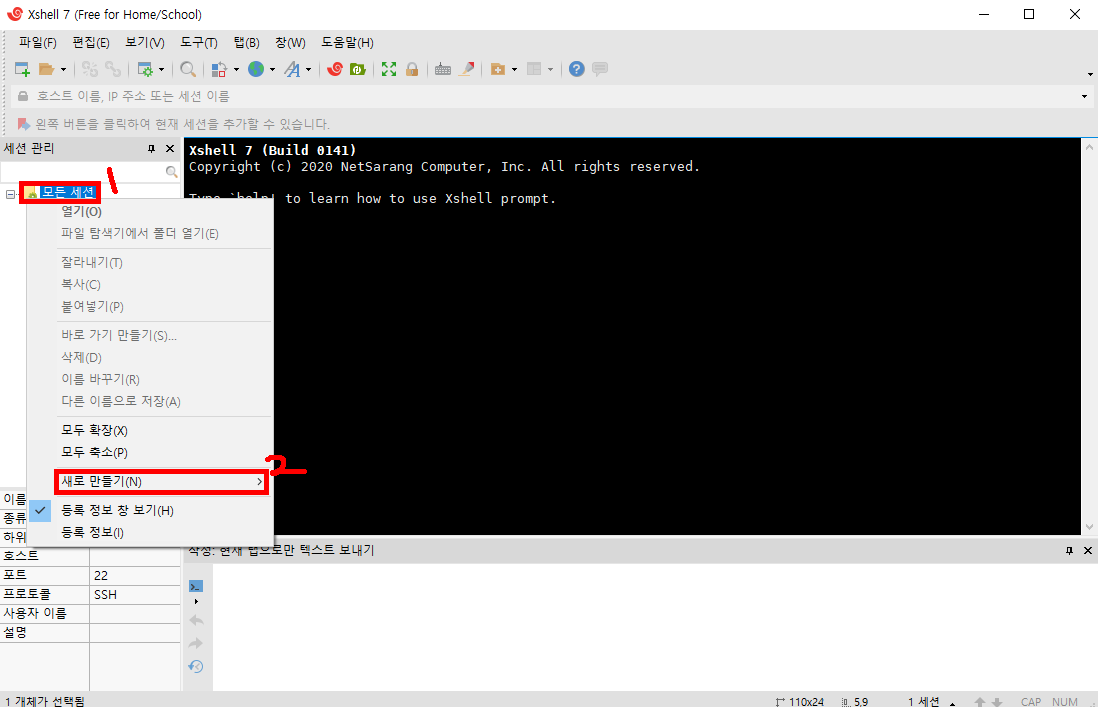Click the 110x24 terminal size status entry

pos(800,701)
